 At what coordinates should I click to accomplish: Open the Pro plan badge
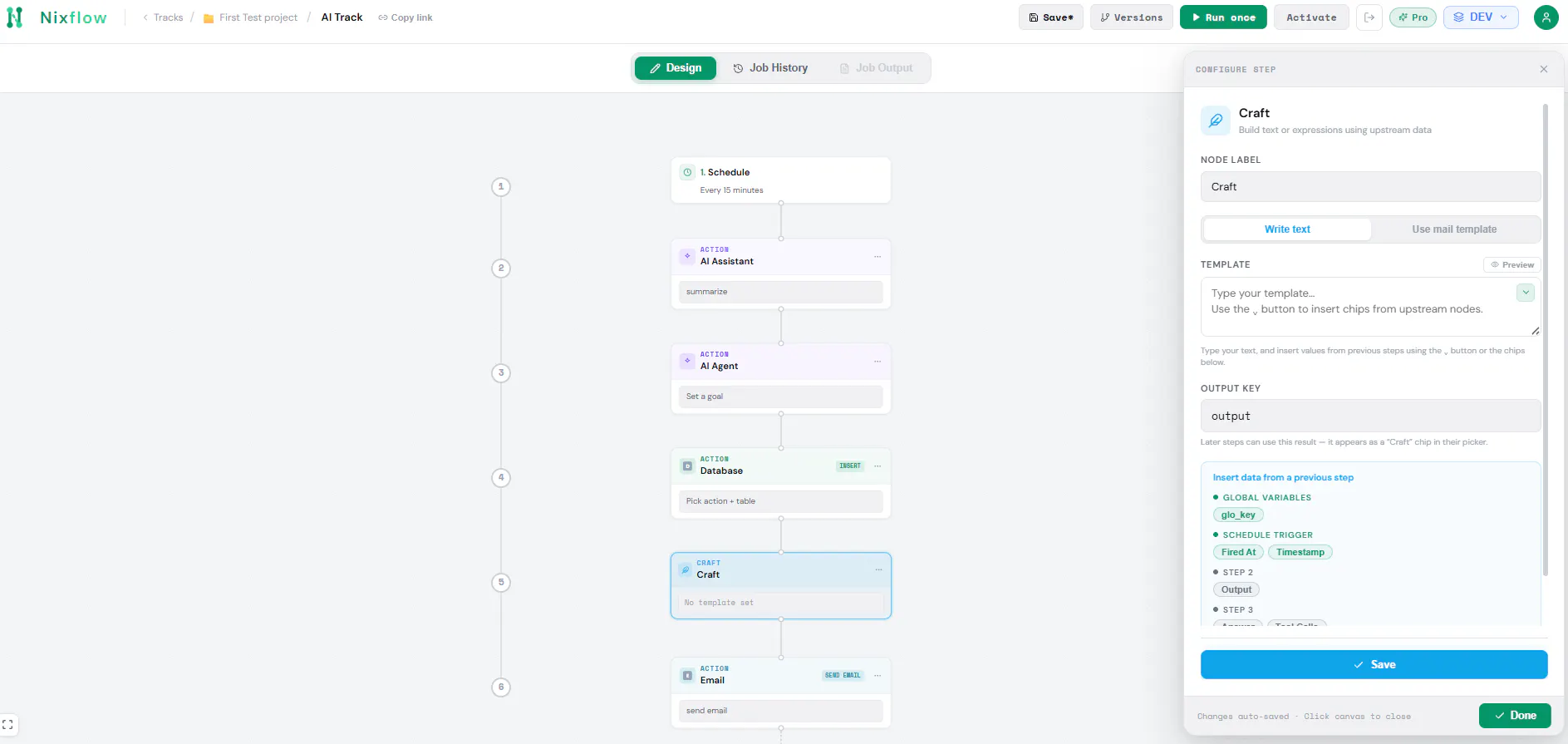coord(1413,17)
